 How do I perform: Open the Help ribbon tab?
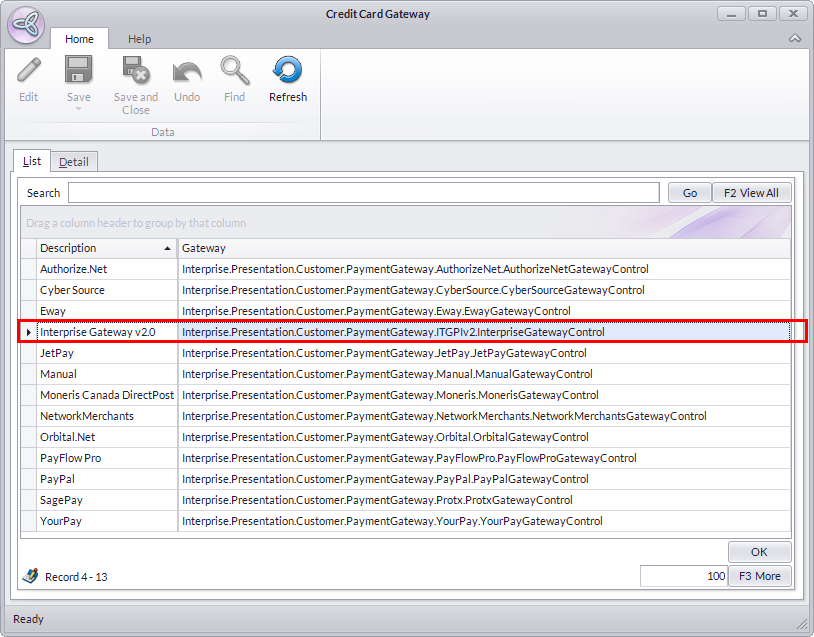point(139,39)
